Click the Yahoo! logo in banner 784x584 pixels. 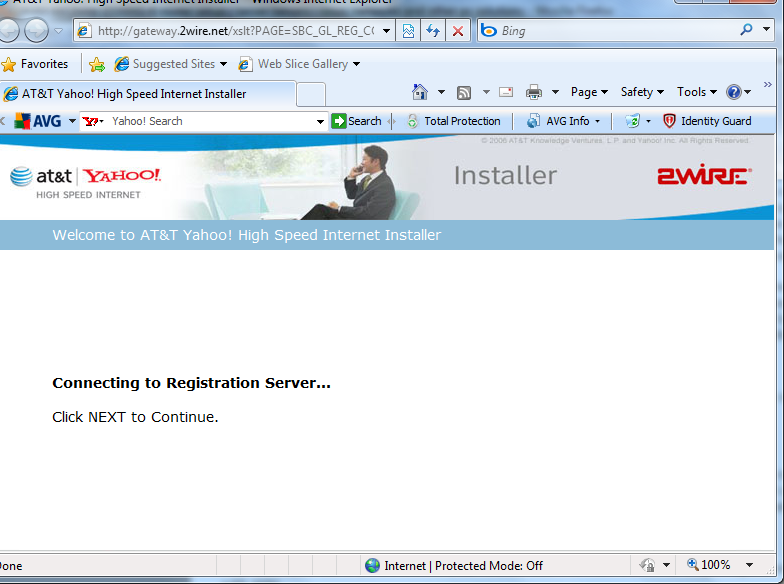[122, 176]
